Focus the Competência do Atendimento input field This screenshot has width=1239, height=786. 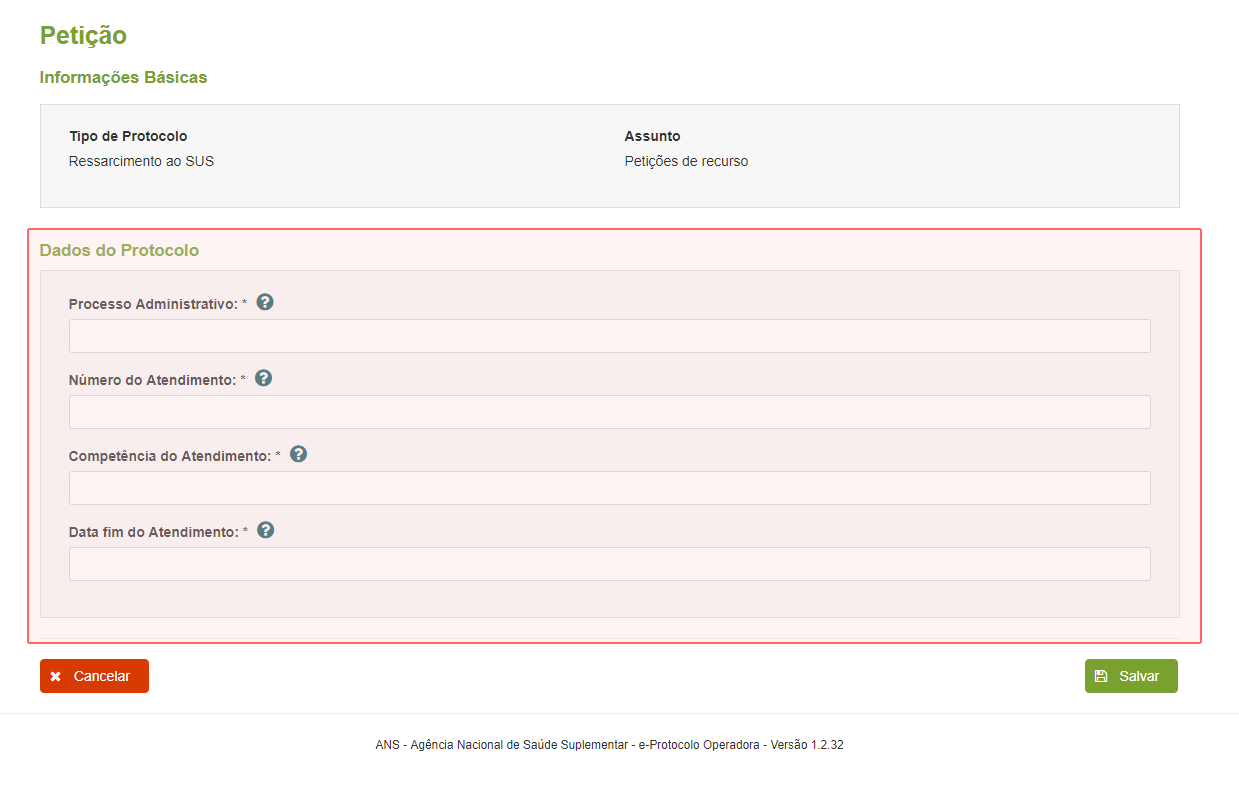click(609, 488)
